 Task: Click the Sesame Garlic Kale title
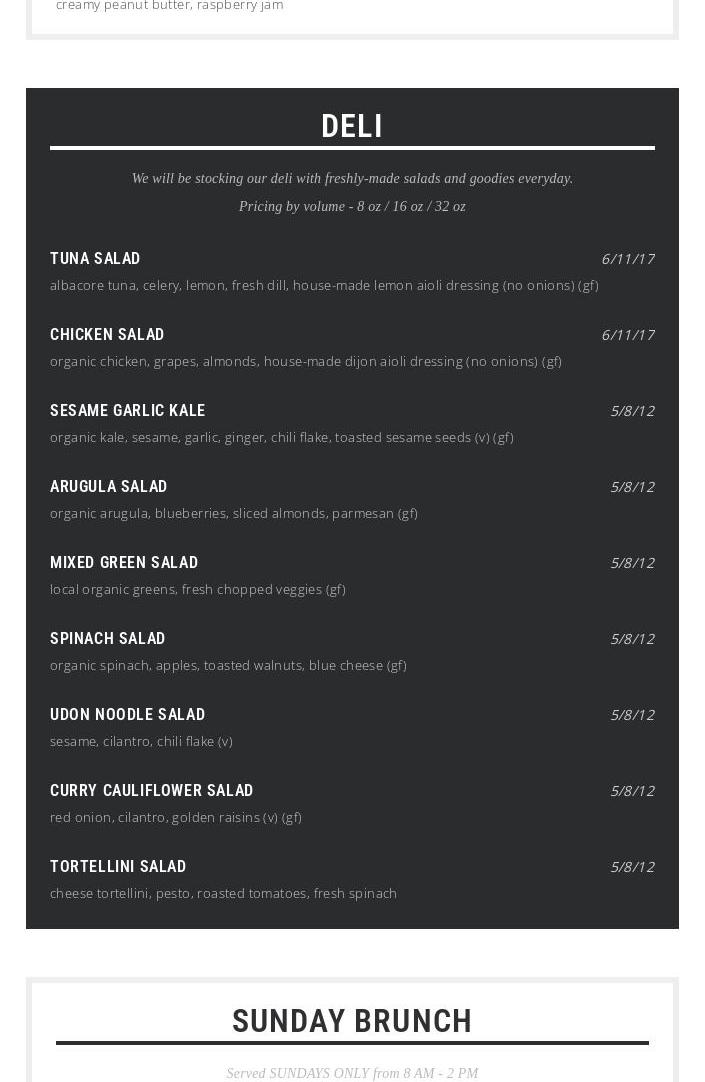pyautogui.click(x=127, y=411)
